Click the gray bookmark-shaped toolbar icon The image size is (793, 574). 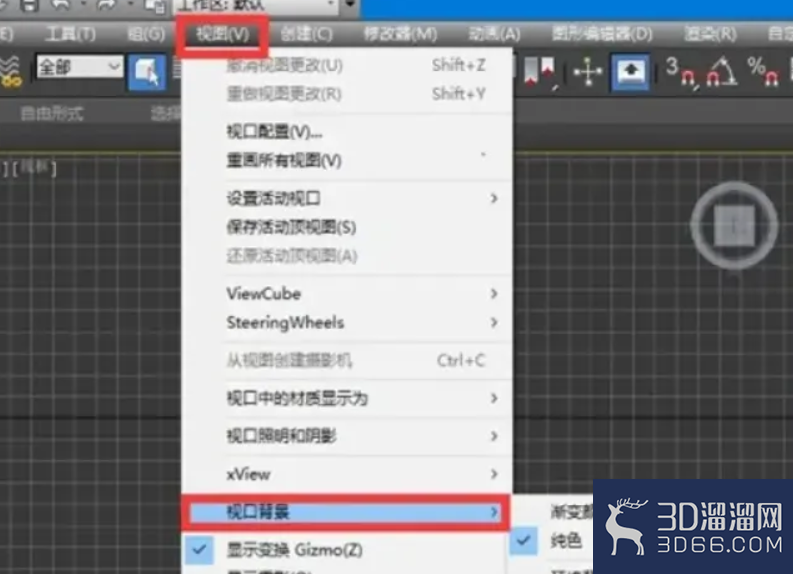(530, 71)
